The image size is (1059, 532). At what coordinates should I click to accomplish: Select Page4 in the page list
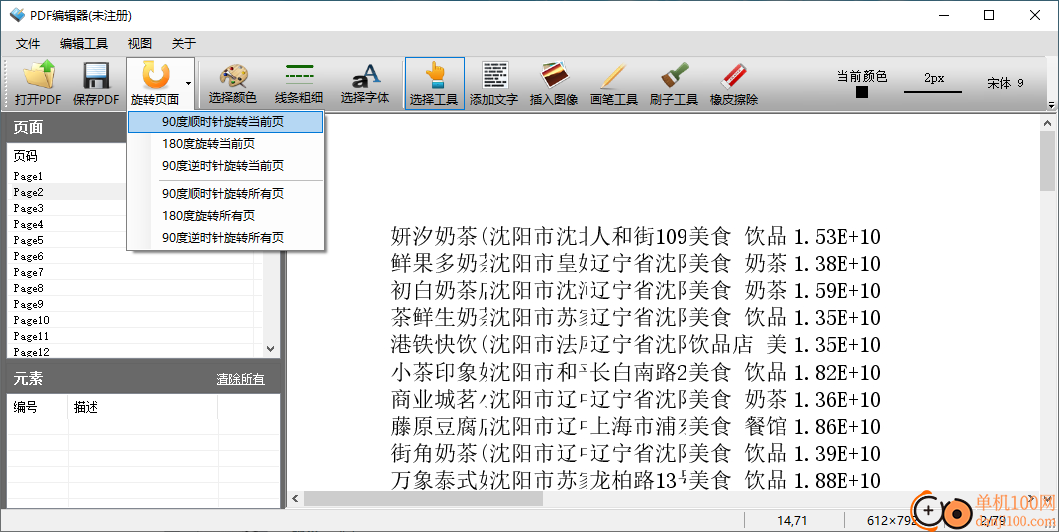[x=28, y=224]
